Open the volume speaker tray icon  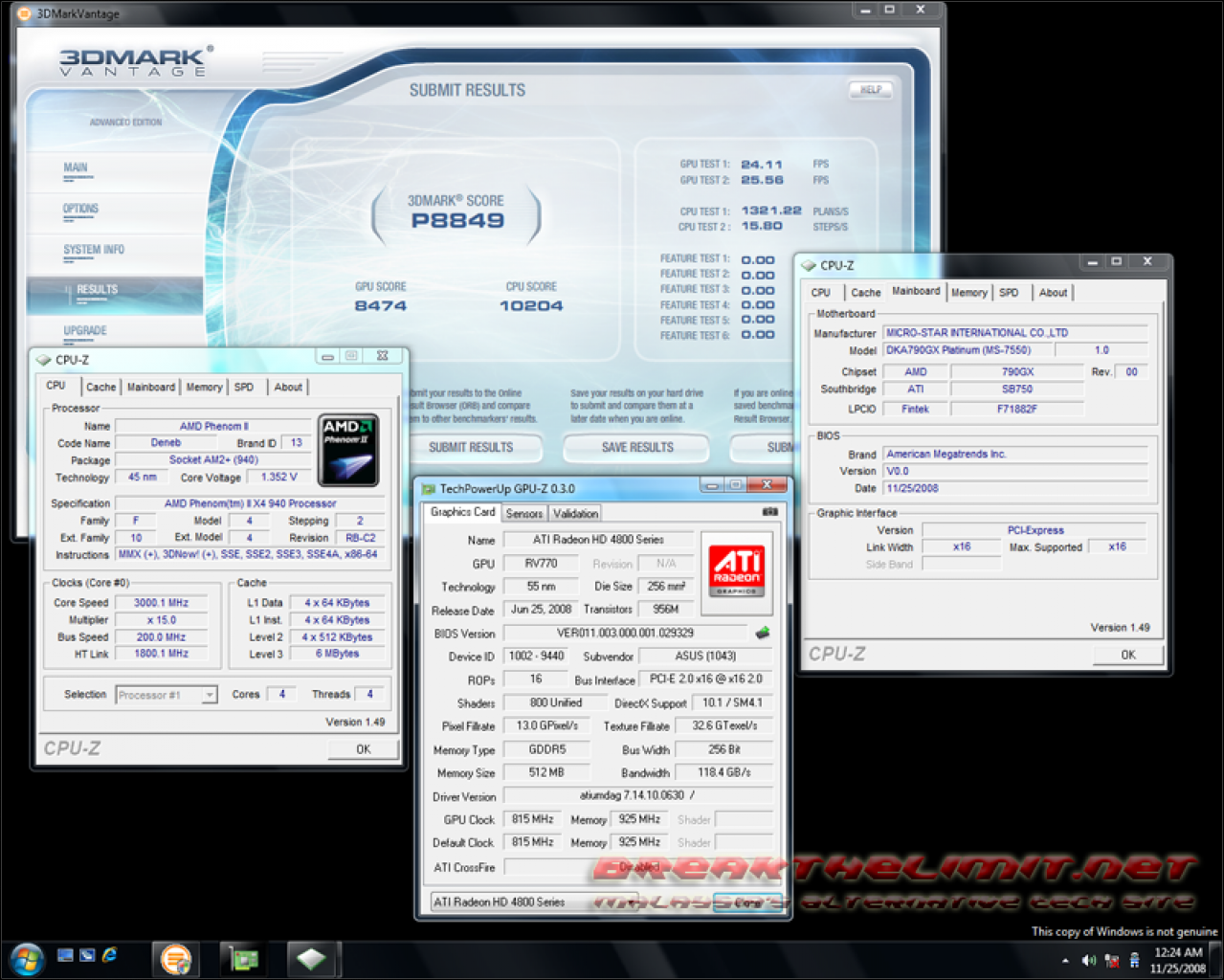(1088, 960)
